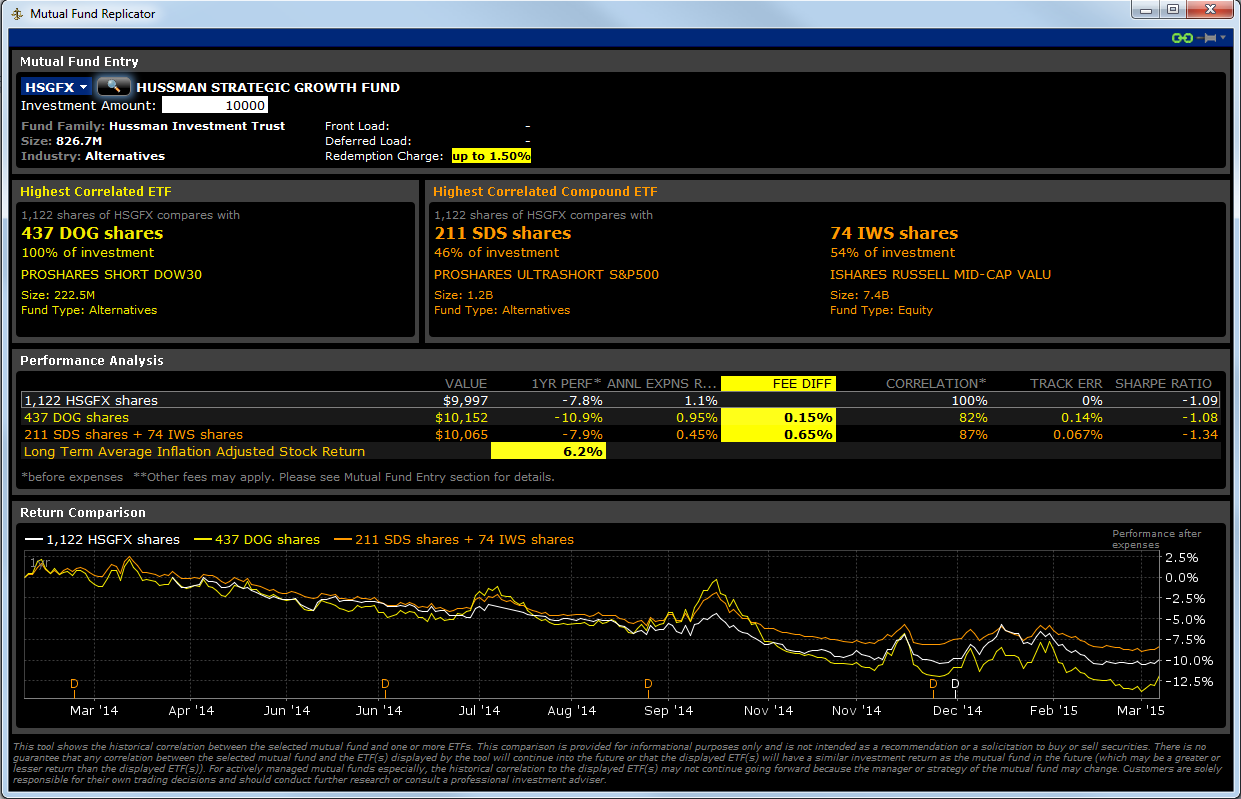Click the VALUE column header
Image resolution: width=1241 pixels, height=799 pixels.
pyautogui.click(x=466, y=383)
